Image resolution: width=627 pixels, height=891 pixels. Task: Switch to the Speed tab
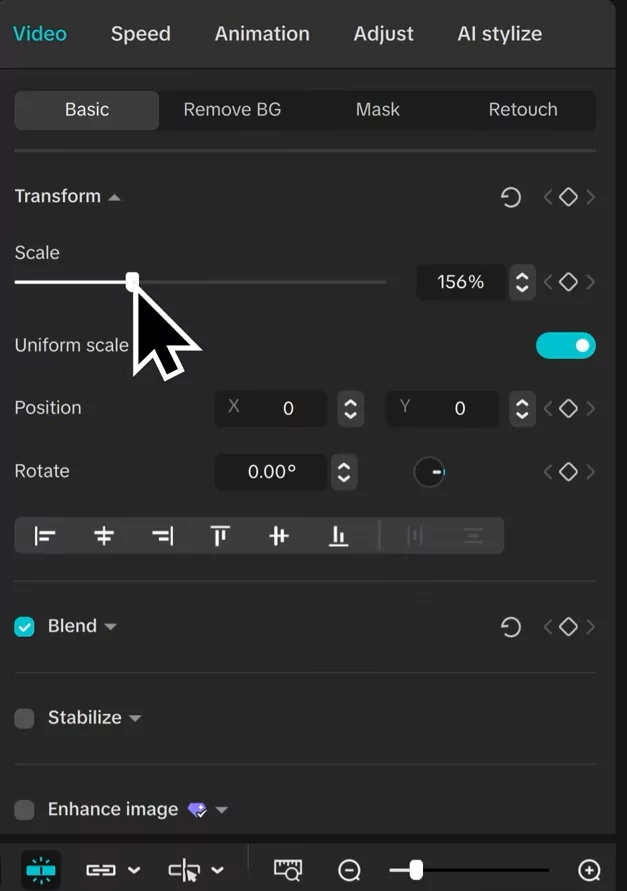pos(140,34)
